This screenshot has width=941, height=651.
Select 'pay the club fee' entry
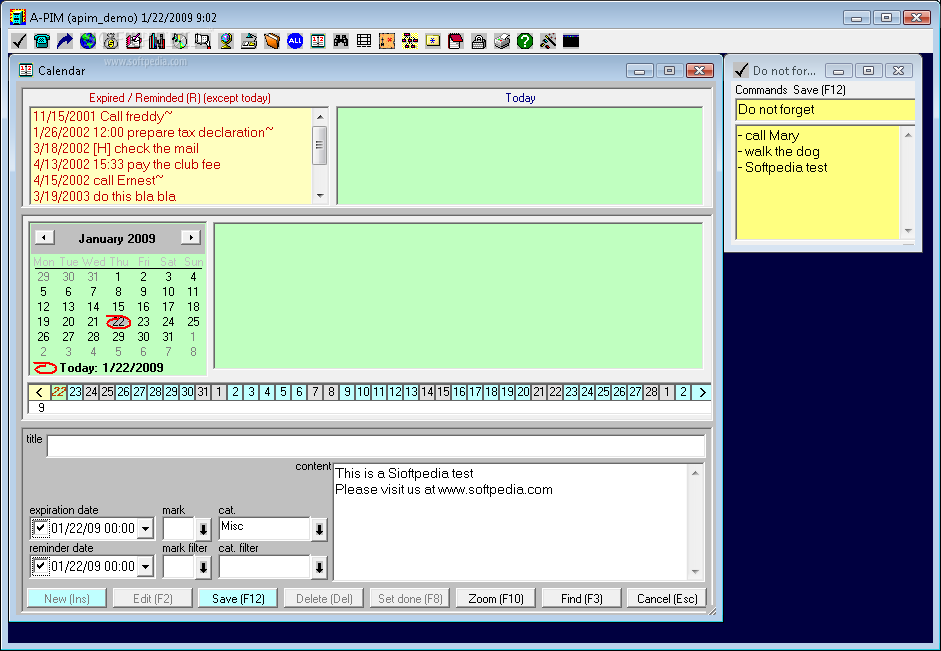click(x=127, y=164)
